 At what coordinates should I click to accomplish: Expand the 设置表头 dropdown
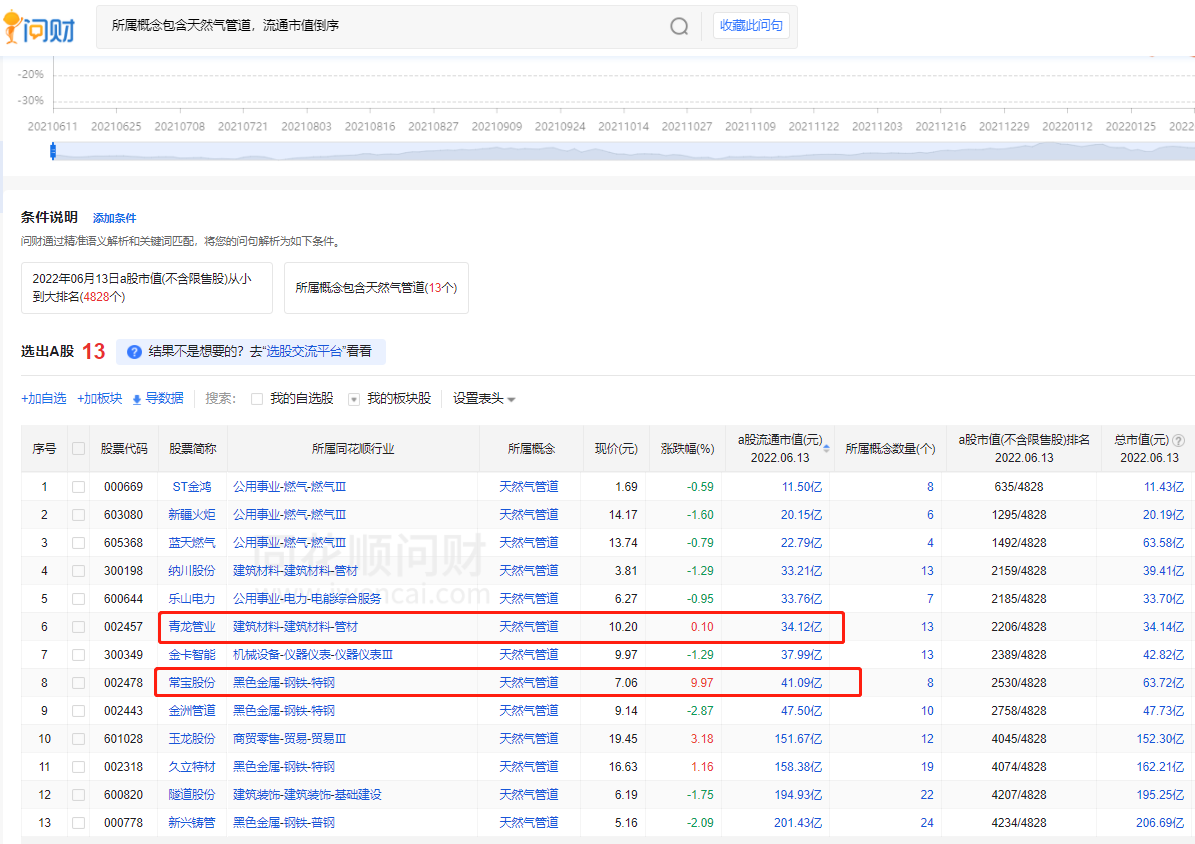pyautogui.click(x=484, y=399)
